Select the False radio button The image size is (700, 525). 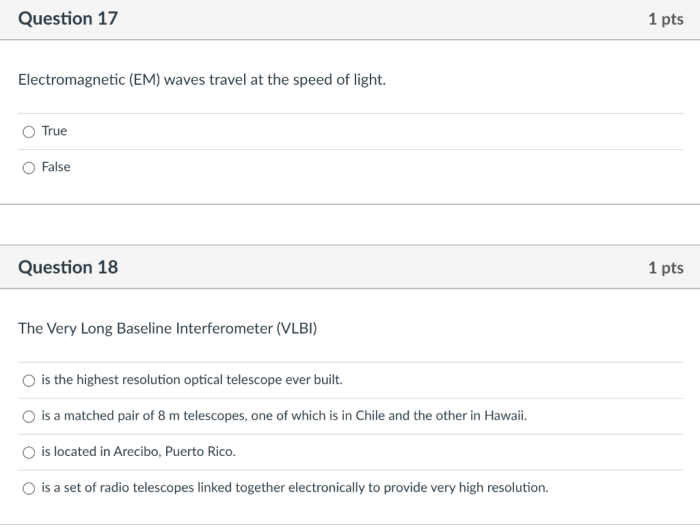pos(28,167)
